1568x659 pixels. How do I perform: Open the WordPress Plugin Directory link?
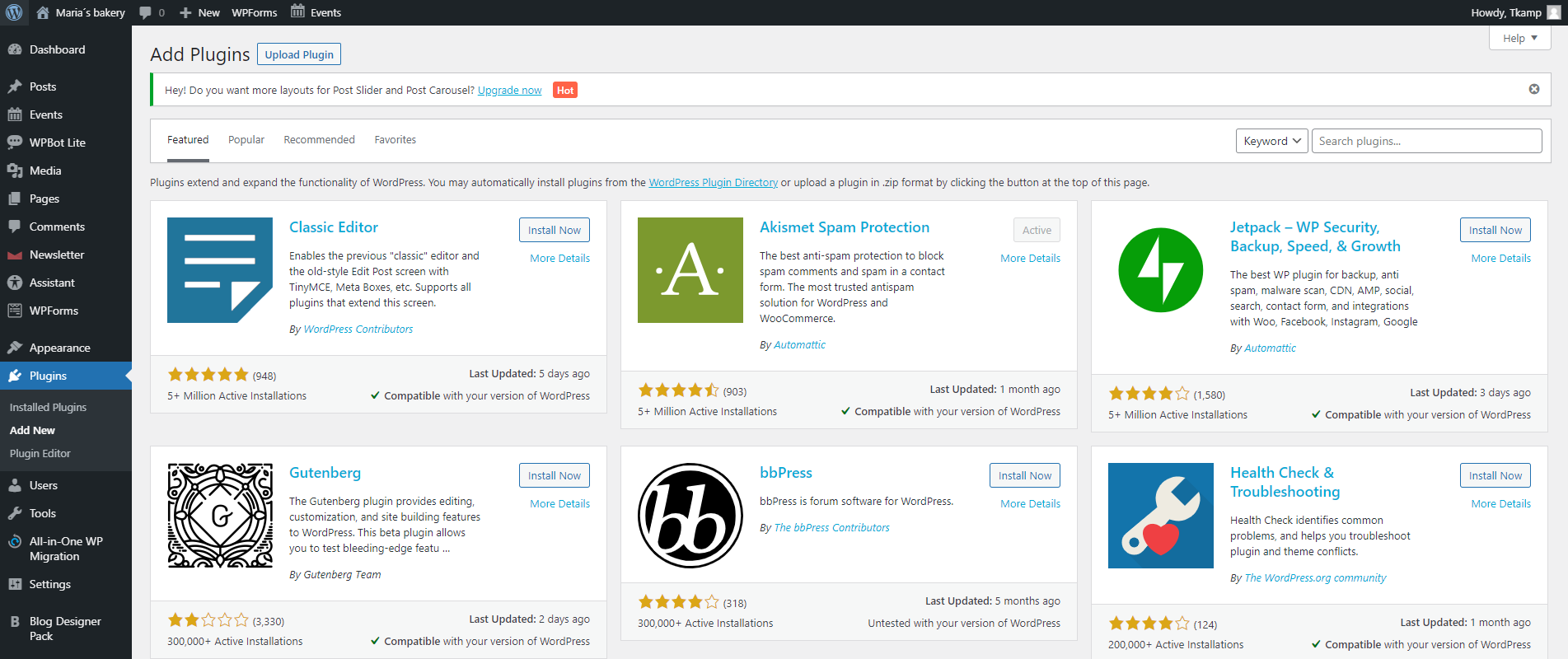713,183
